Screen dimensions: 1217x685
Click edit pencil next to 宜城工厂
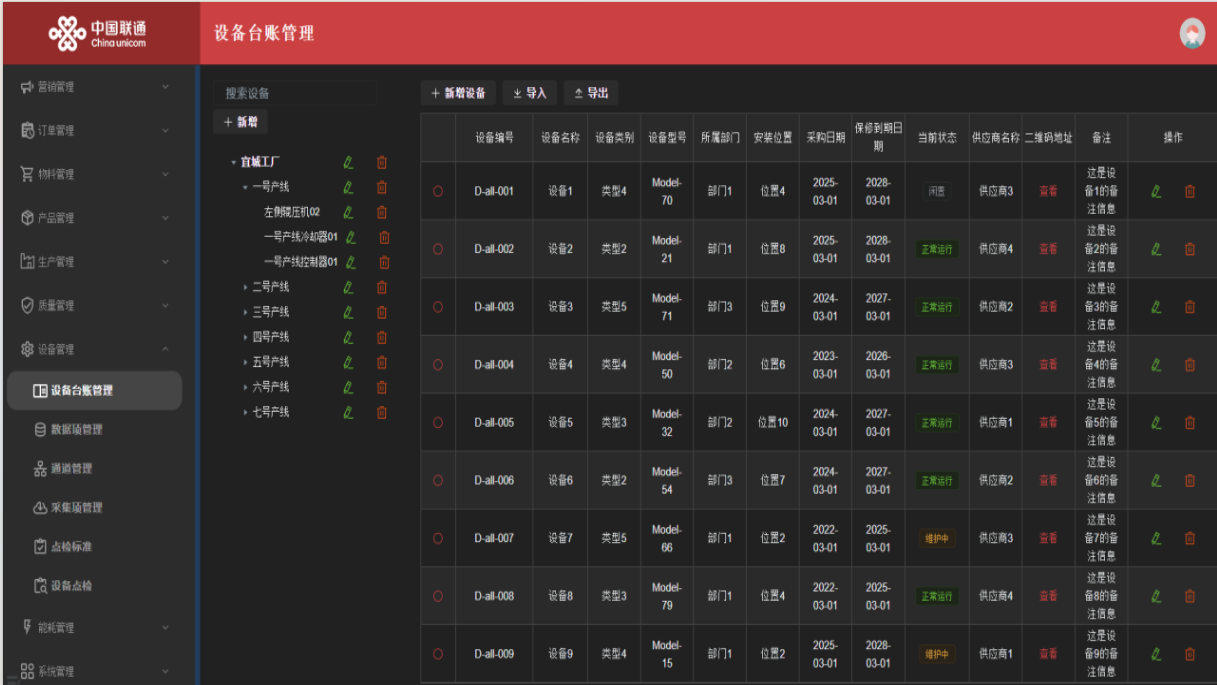(x=348, y=162)
